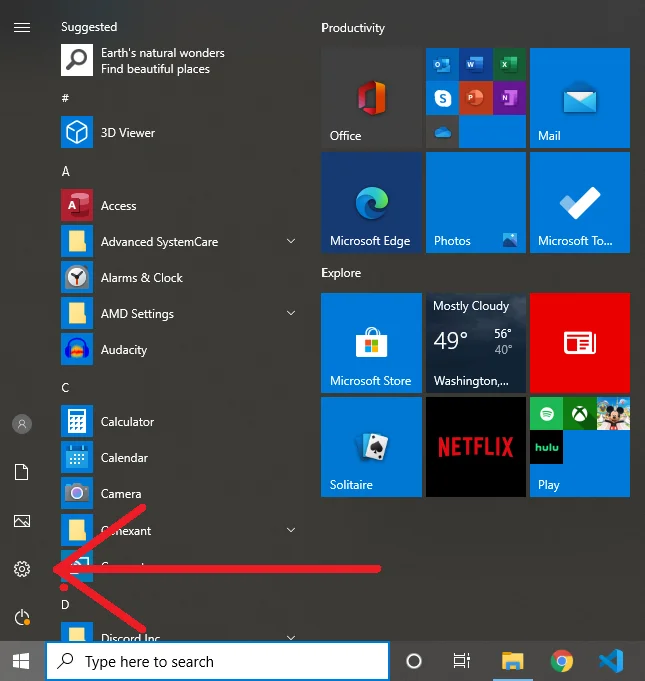
Task: Click the Explore group header
Action: tap(341, 273)
